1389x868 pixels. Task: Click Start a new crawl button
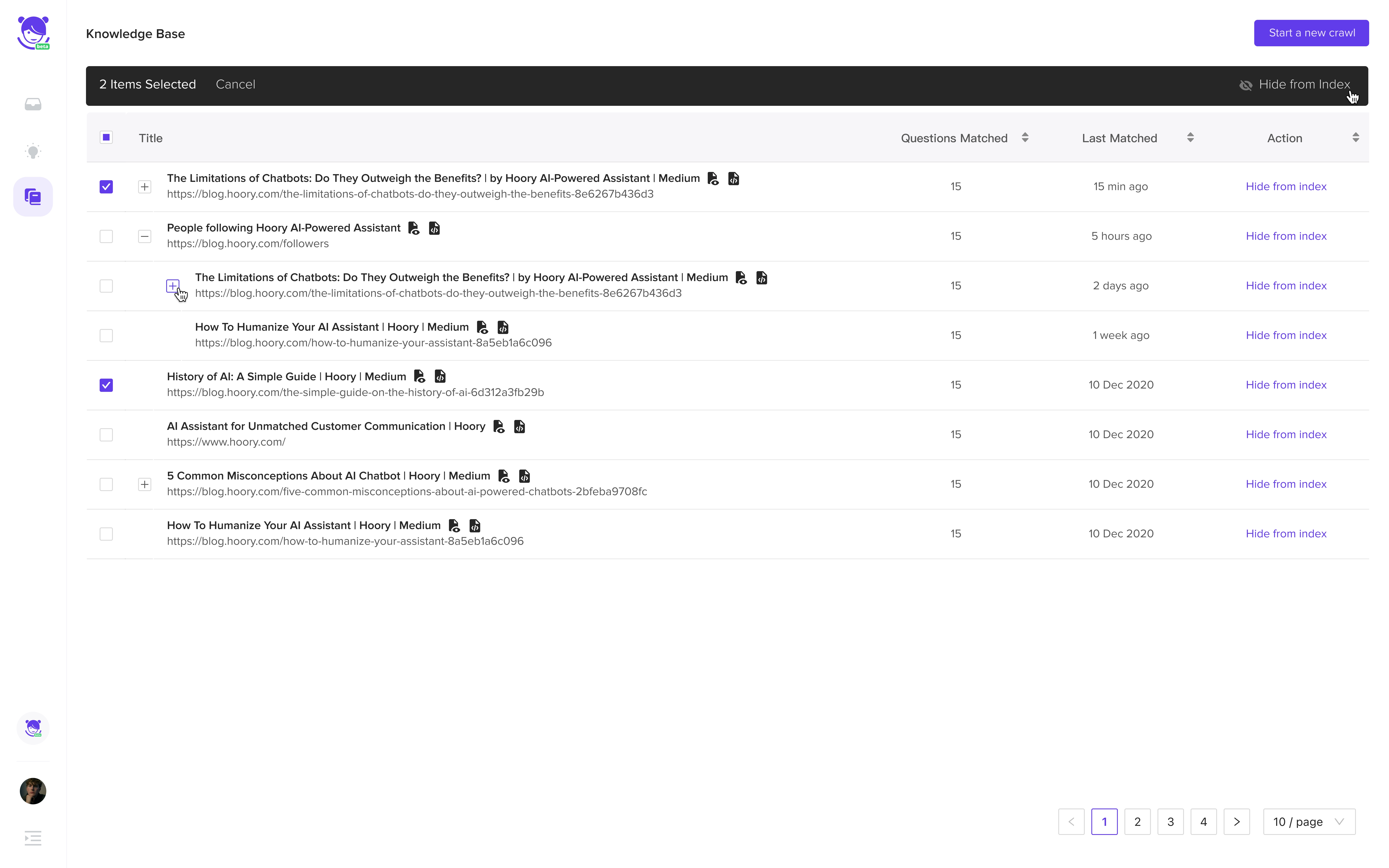coord(1311,33)
